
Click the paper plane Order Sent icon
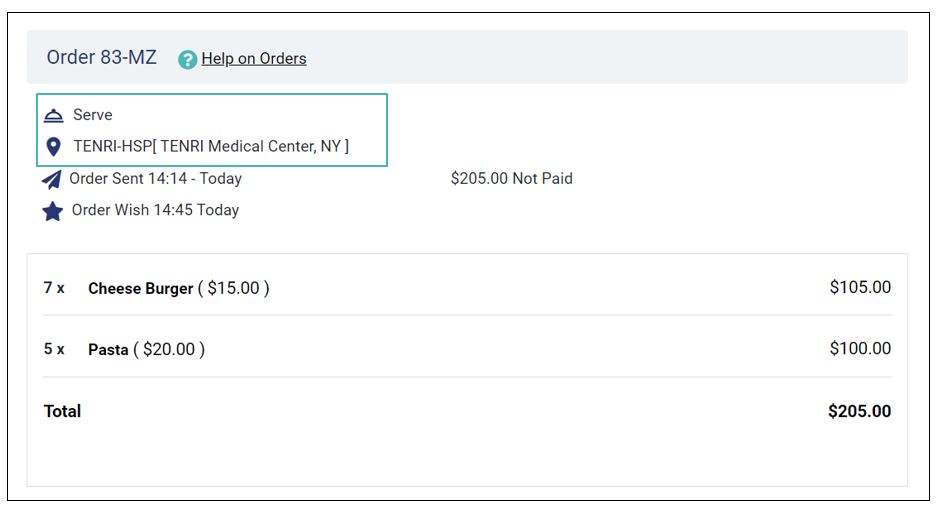(x=51, y=179)
